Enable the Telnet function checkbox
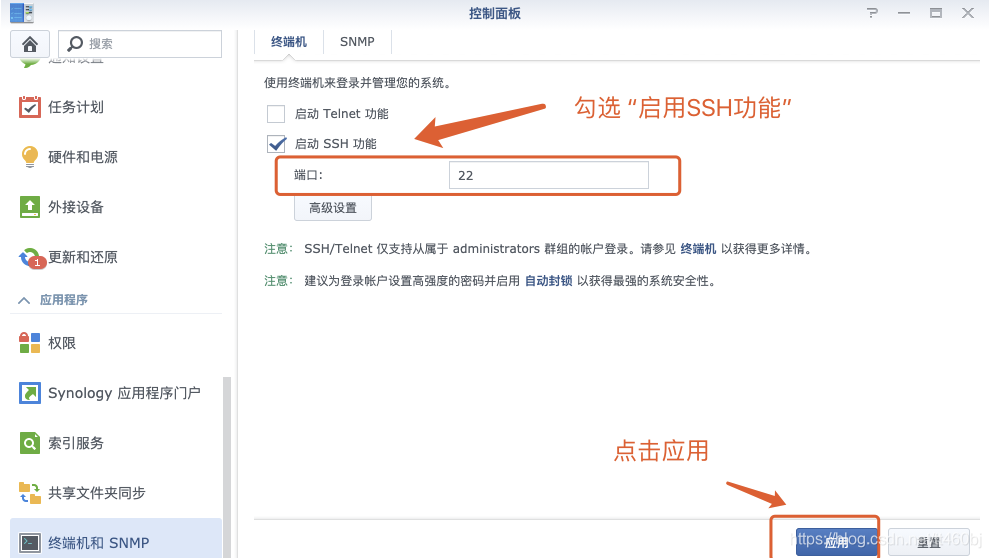991x558 pixels. pos(276,114)
